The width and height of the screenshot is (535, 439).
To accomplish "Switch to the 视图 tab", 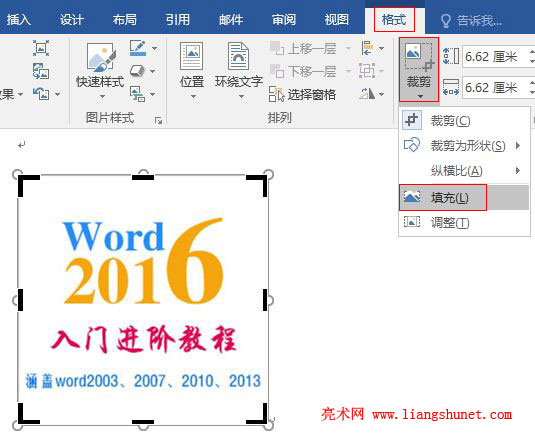I will (337, 20).
